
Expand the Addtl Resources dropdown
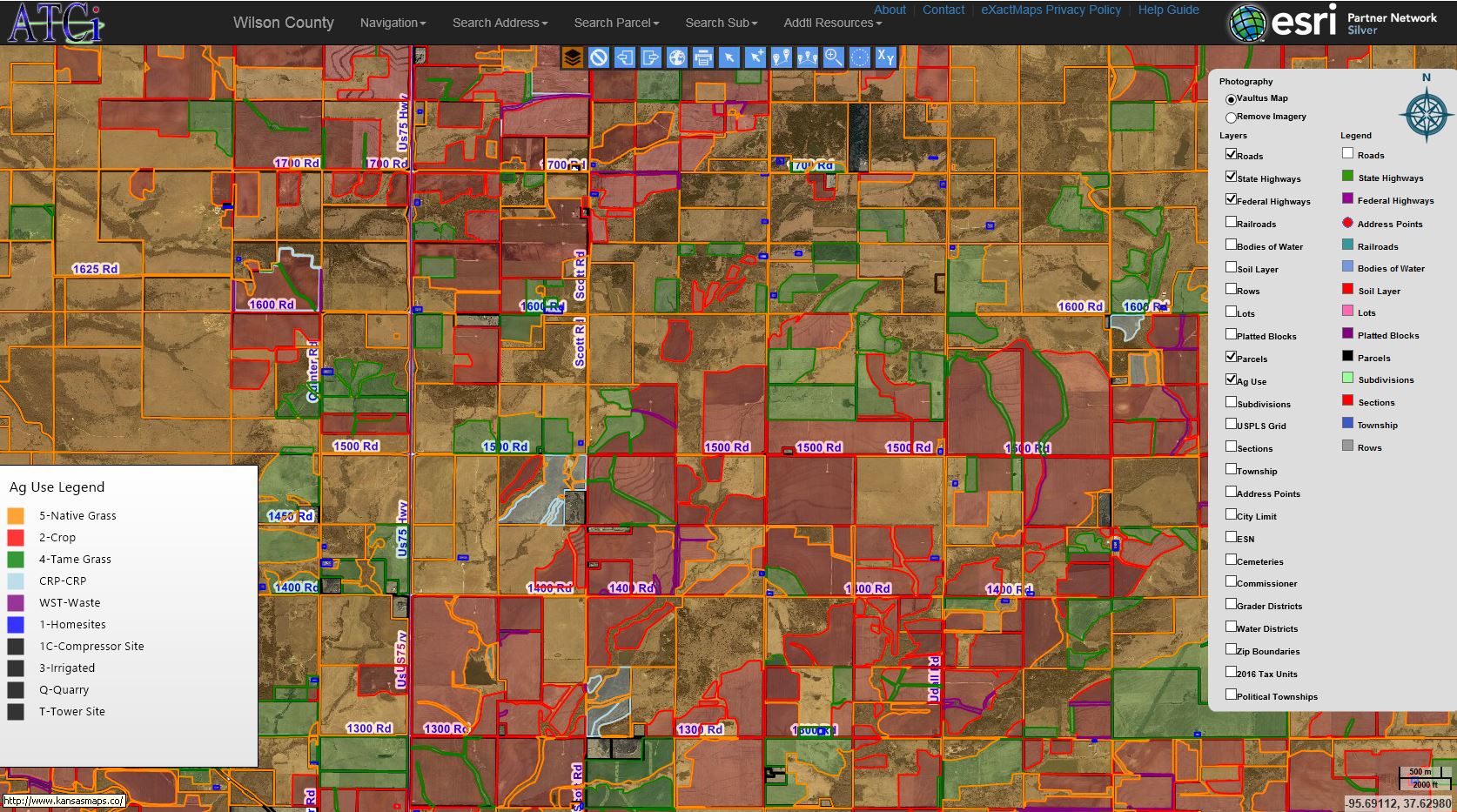pos(832,23)
